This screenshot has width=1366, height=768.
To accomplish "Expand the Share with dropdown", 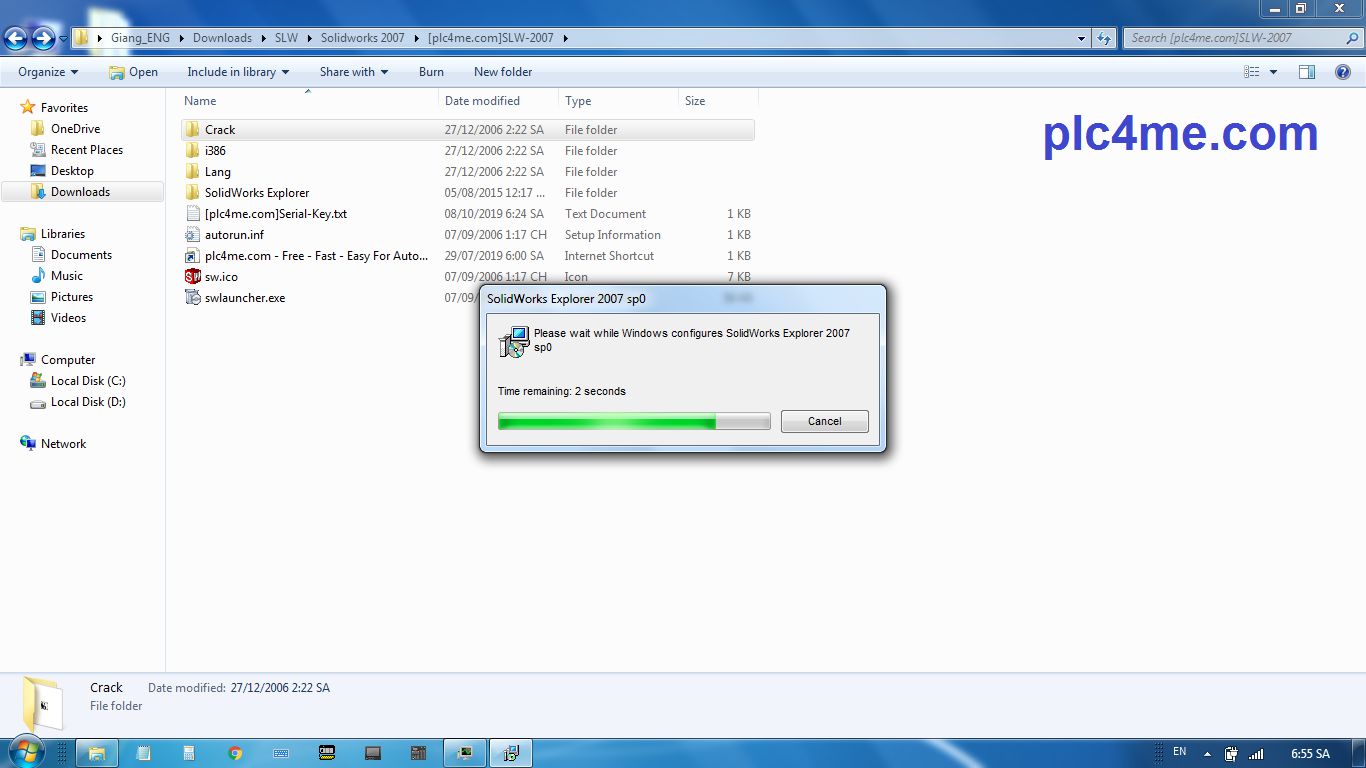I will (x=353, y=72).
